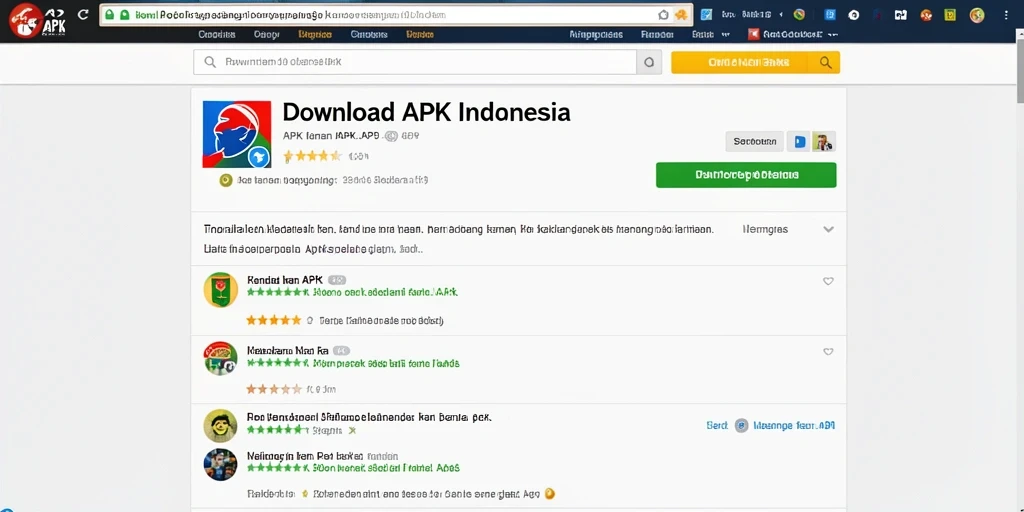Click the first list row title ending in APK
Image resolution: width=1024 pixels, height=512 pixels.
pyautogui.click(x=285, y=280)
